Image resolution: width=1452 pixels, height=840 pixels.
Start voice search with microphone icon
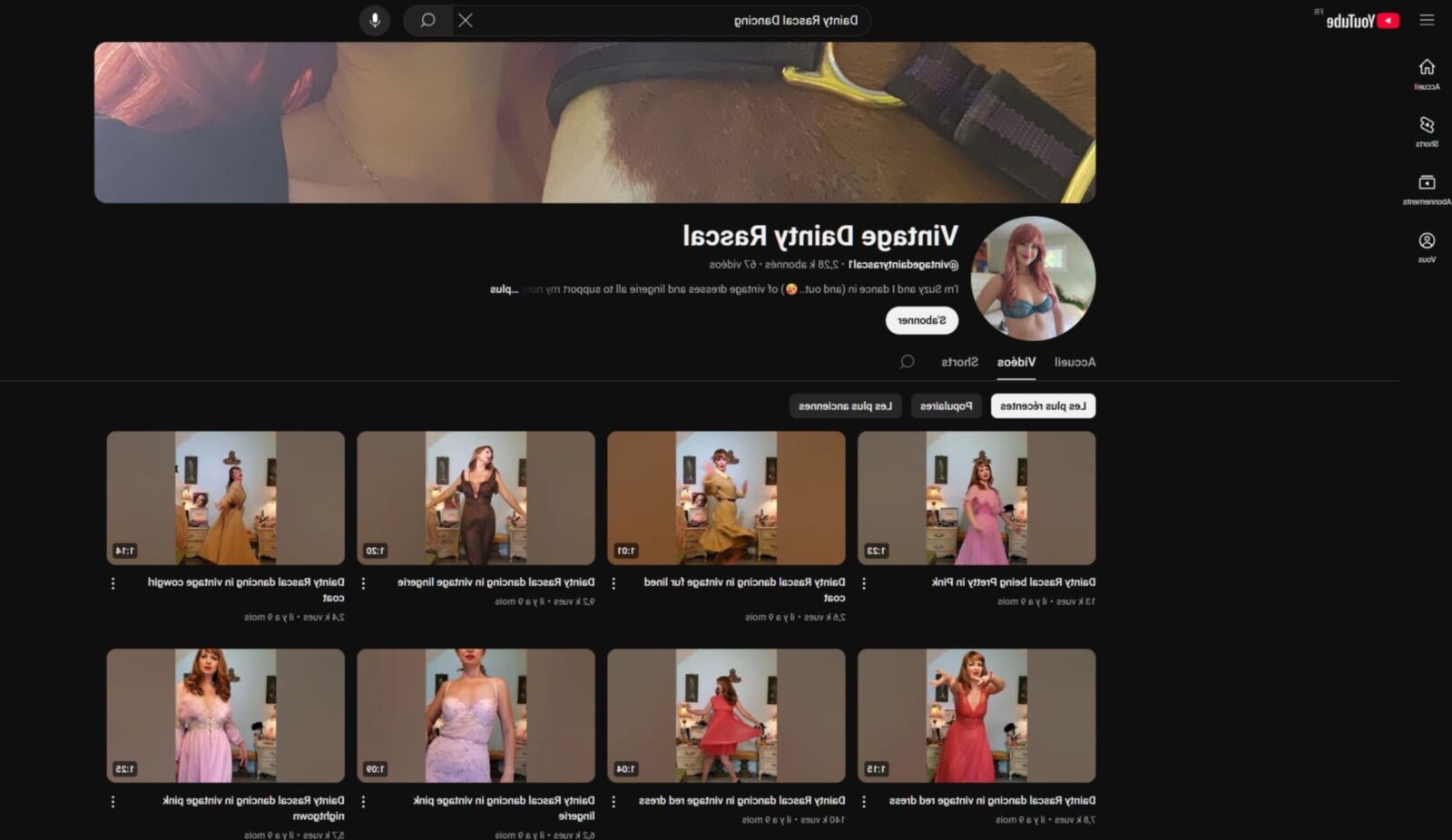click(x=374, y=20)
